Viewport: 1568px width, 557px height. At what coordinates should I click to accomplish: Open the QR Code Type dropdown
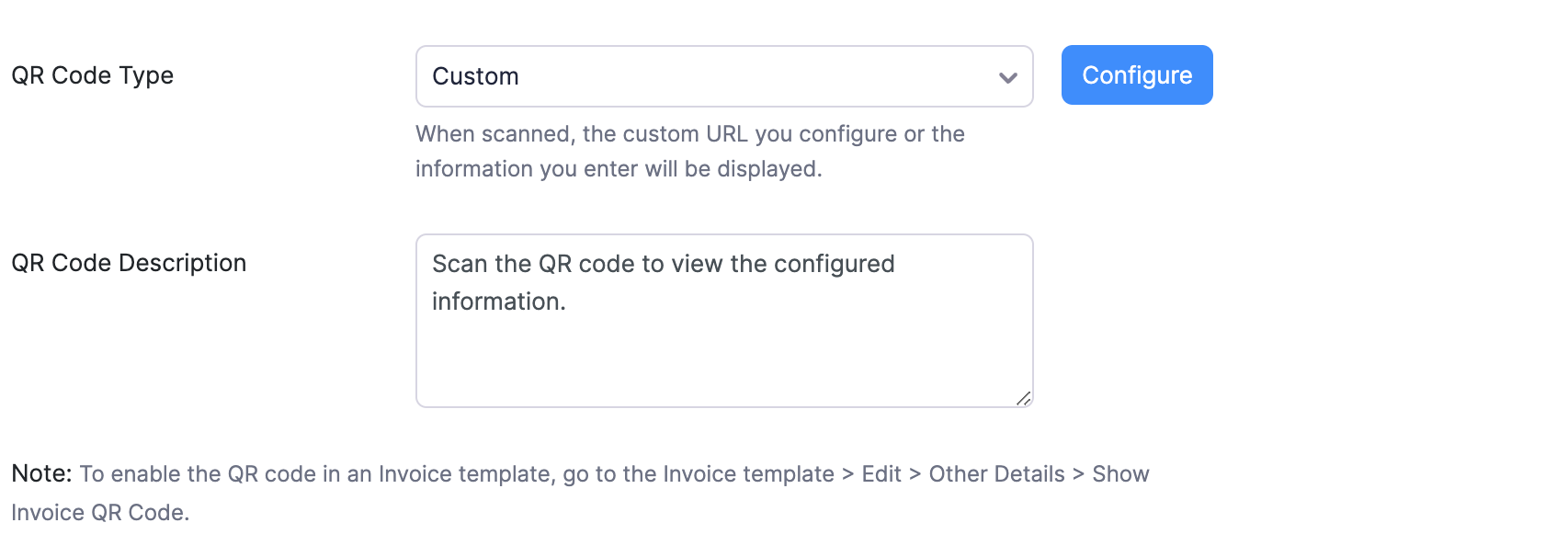point(723,76)
